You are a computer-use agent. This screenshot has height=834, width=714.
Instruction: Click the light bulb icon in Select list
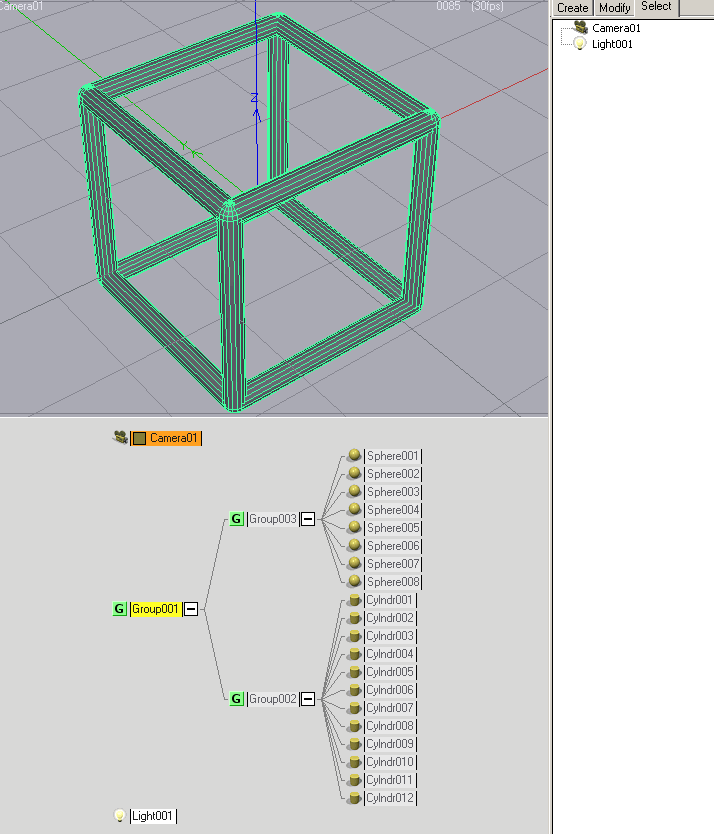[x=580, y=44]
